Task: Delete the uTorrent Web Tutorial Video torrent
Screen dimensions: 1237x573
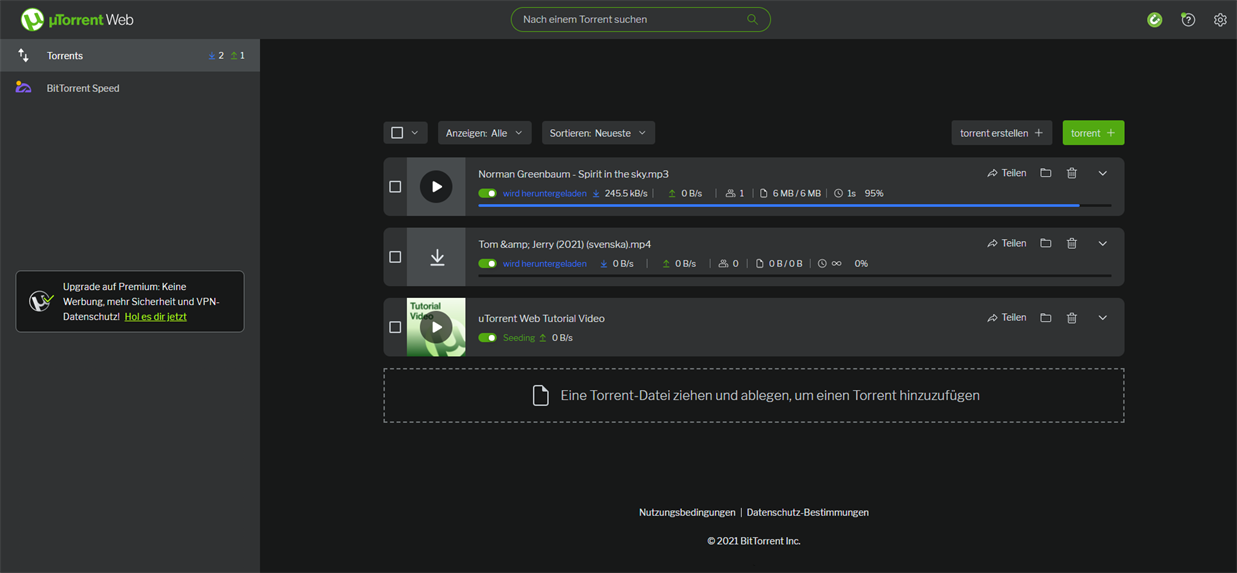Action: point(1072,317)
